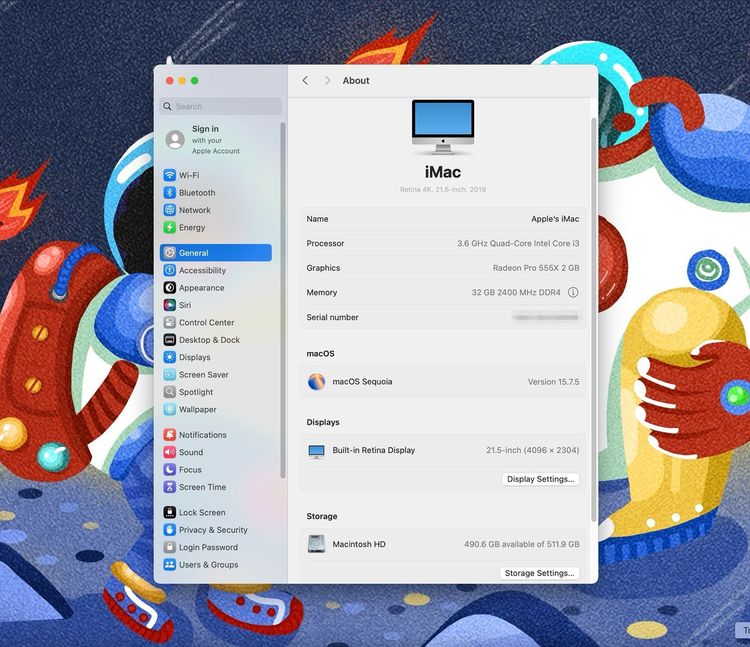
Task: Open Desktop & Dock icon
Action: [169, 340]
